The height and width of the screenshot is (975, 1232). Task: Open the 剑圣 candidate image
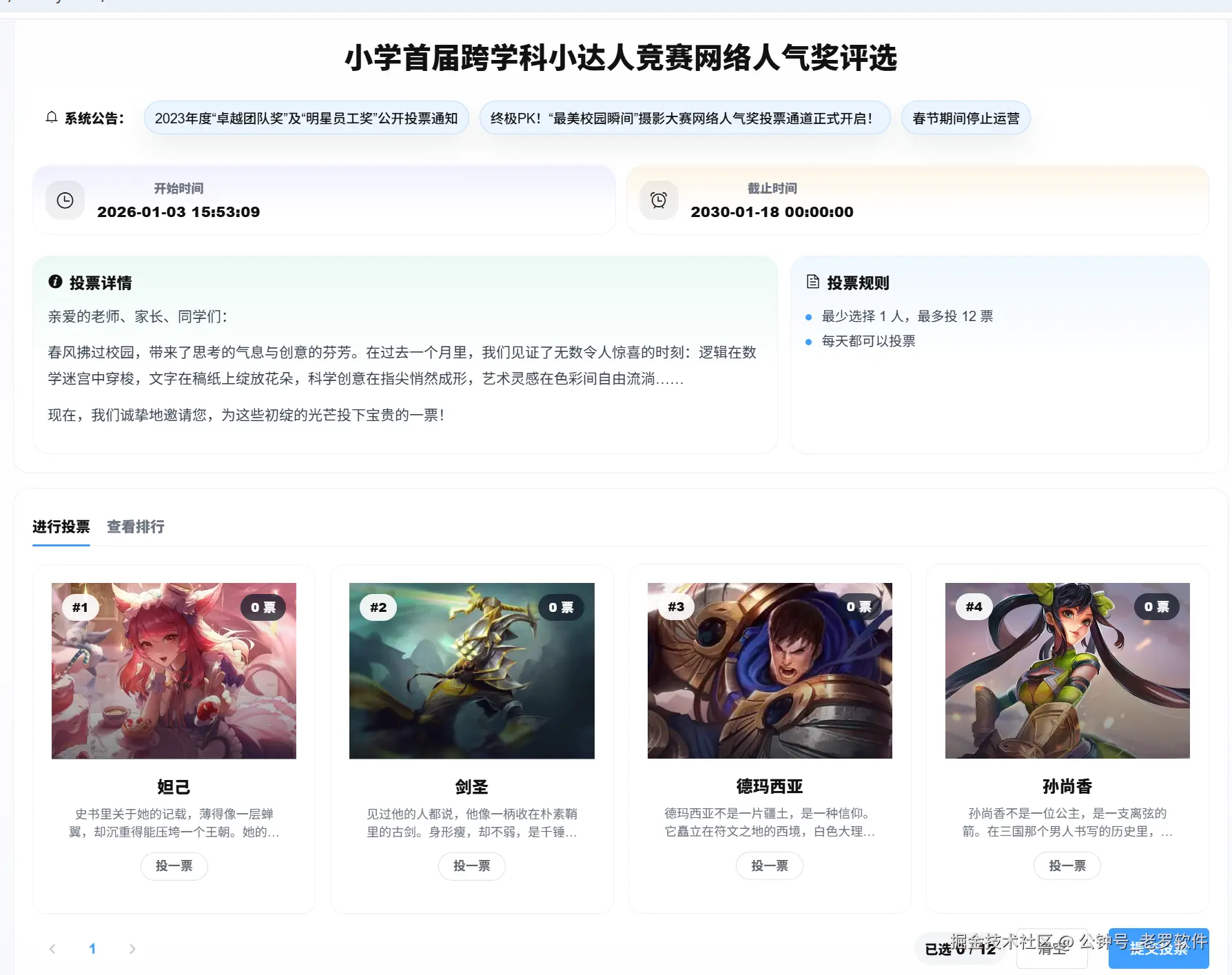tap(472, 671)
